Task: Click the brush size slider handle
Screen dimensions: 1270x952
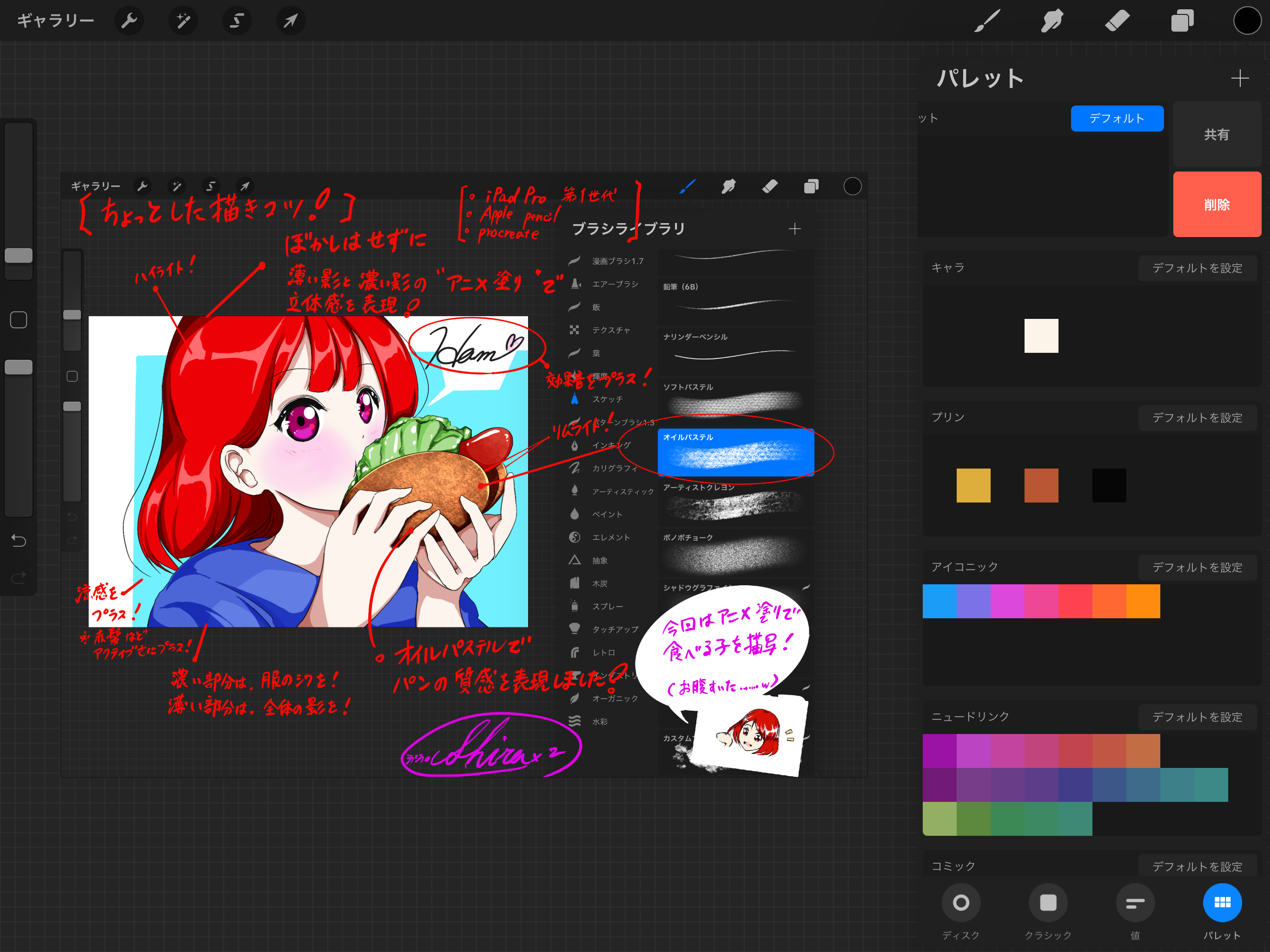Action: [x=19, y=256]
